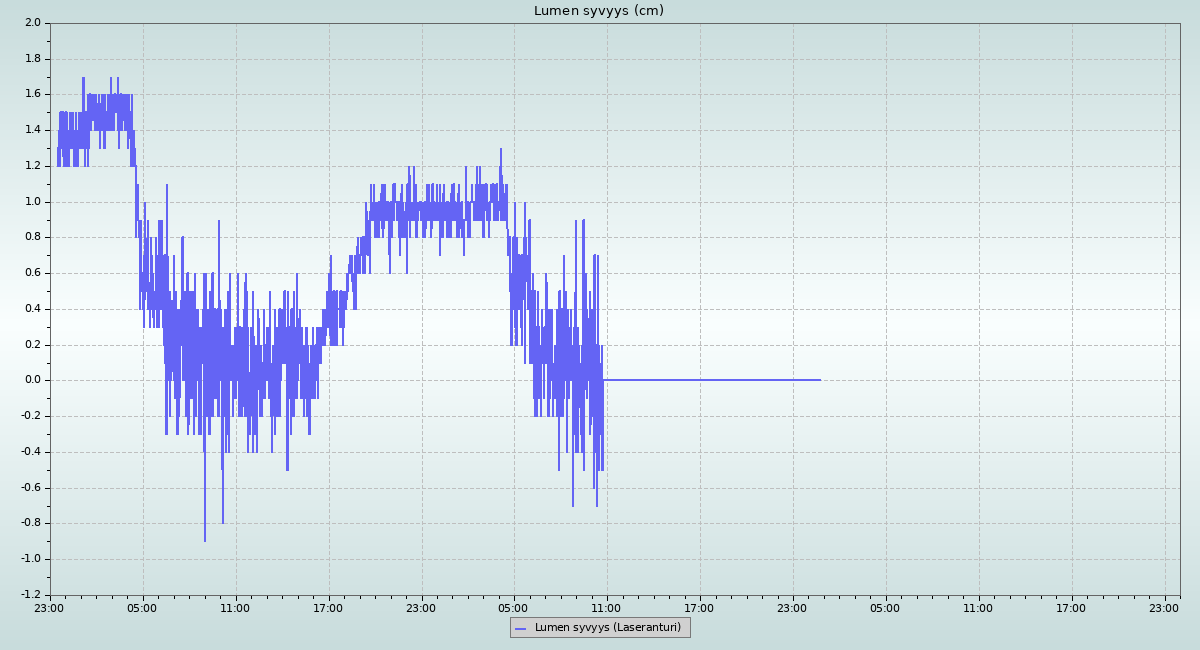The width and height of the screenshot is (1200, 650).
Task: Select the Lumen syvyys (Laseranturi) legend label
Action: (607, 628)
